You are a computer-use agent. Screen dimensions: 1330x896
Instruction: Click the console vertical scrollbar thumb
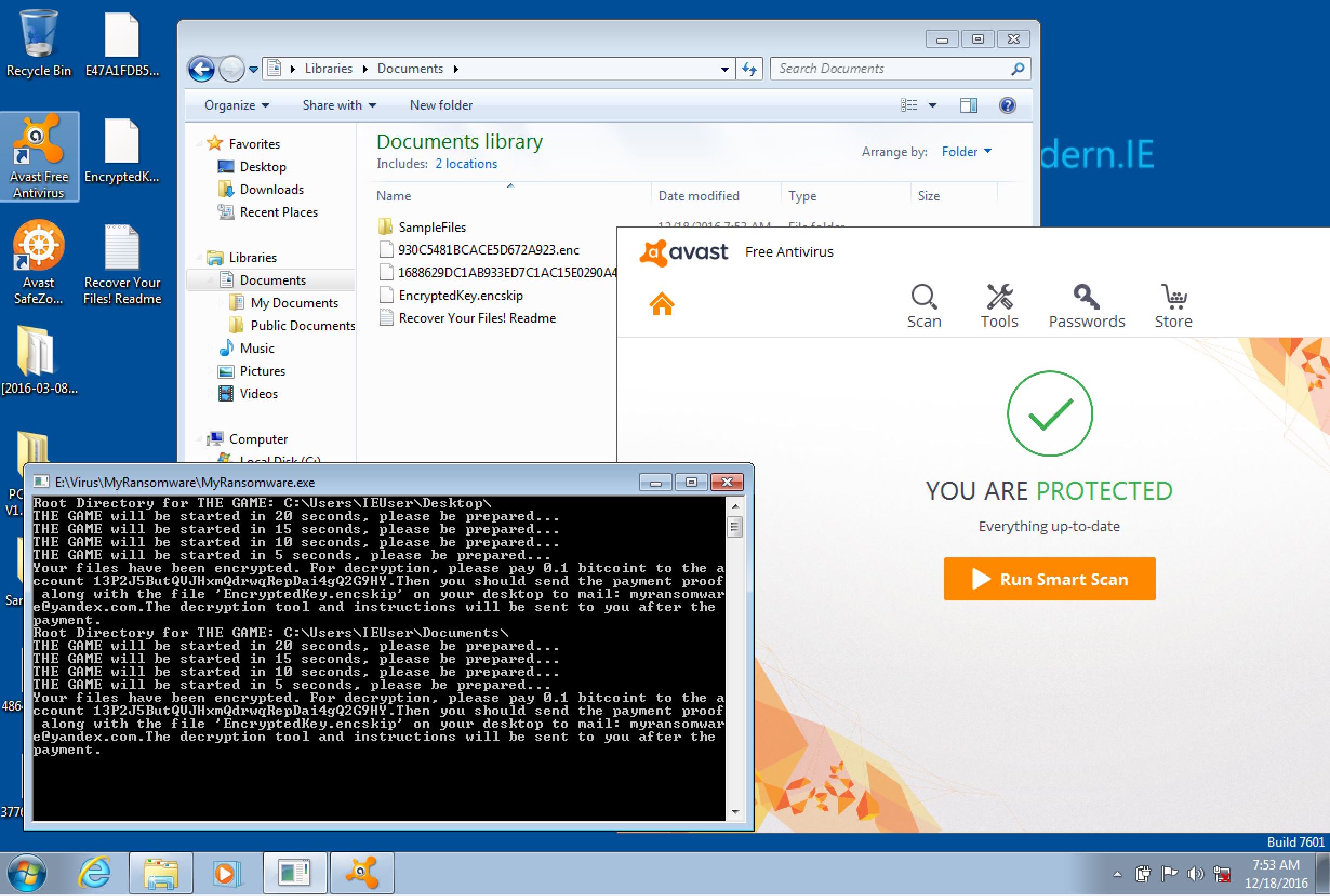coord(735,526)
